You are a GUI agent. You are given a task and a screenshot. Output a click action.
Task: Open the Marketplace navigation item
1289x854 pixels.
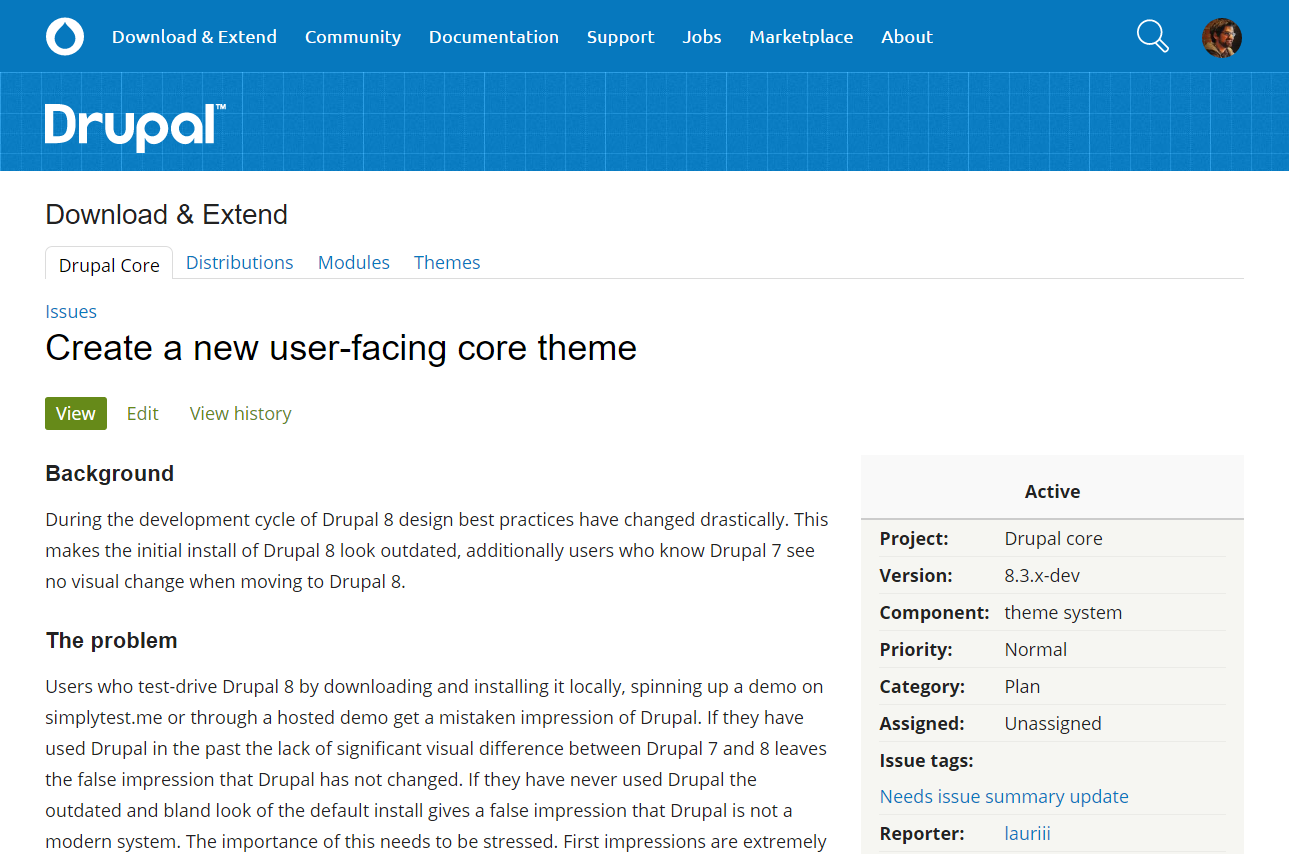pos(800,36)
